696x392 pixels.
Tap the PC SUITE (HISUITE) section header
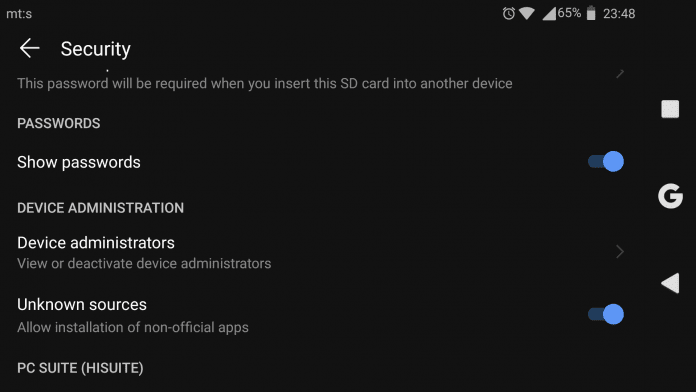80,368
